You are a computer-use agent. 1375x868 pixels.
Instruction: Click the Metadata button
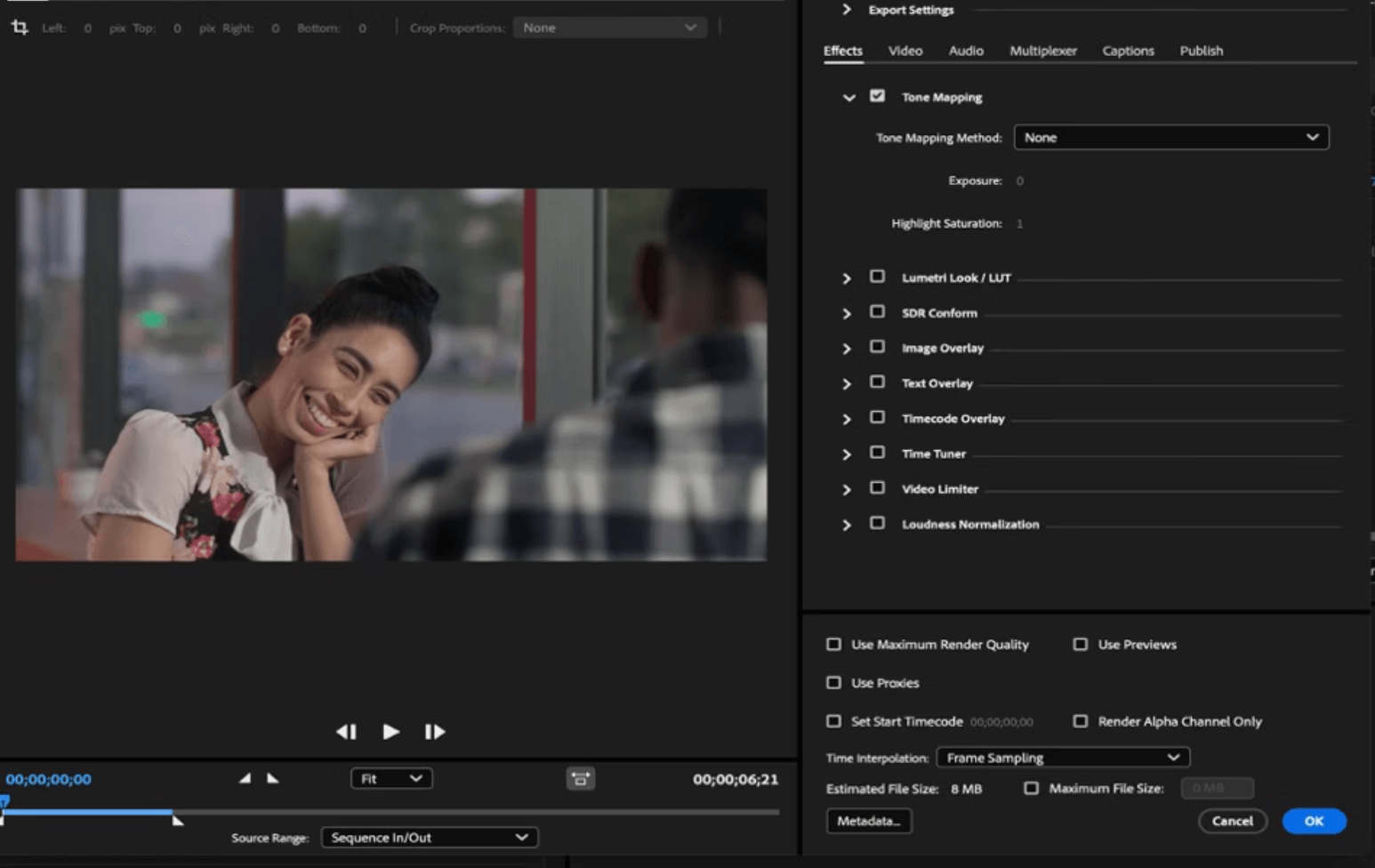869,821
